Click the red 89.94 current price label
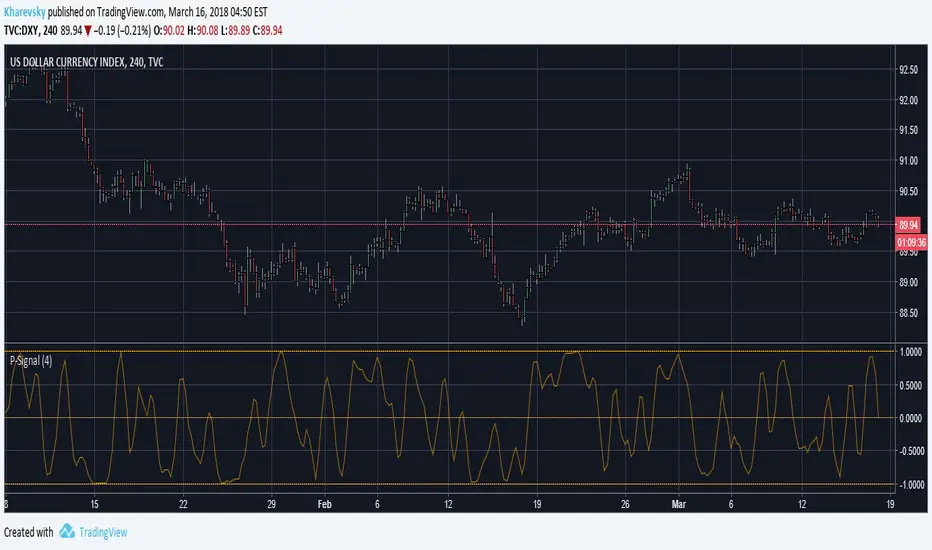This screenshot has width=932, height=550. click(908, 225)
